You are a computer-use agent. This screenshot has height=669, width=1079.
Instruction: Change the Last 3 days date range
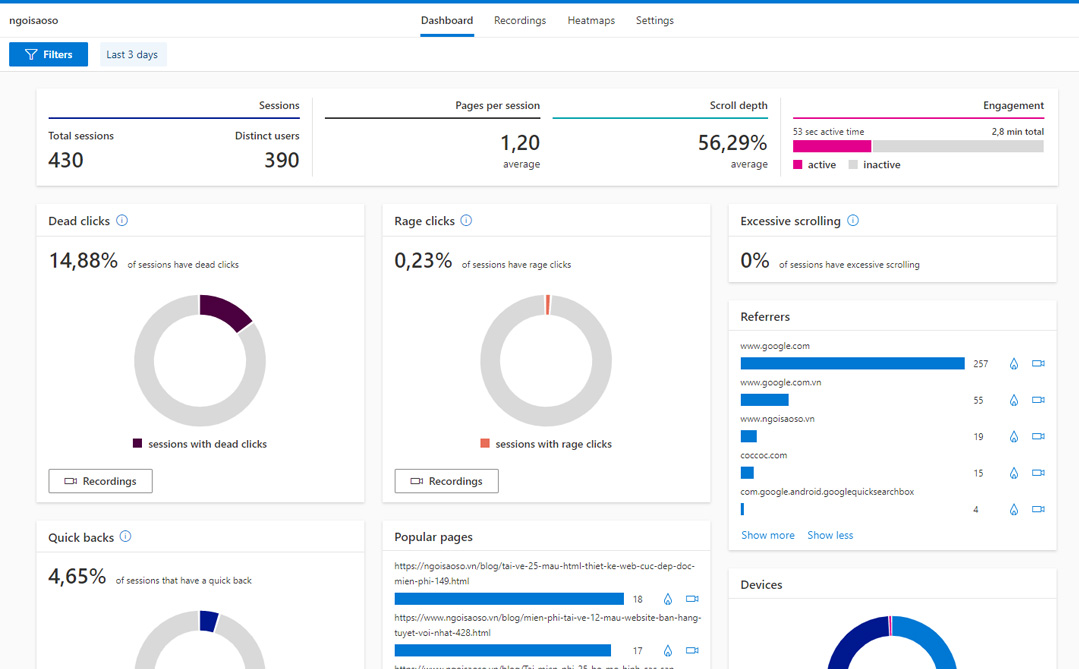[132, 55]
